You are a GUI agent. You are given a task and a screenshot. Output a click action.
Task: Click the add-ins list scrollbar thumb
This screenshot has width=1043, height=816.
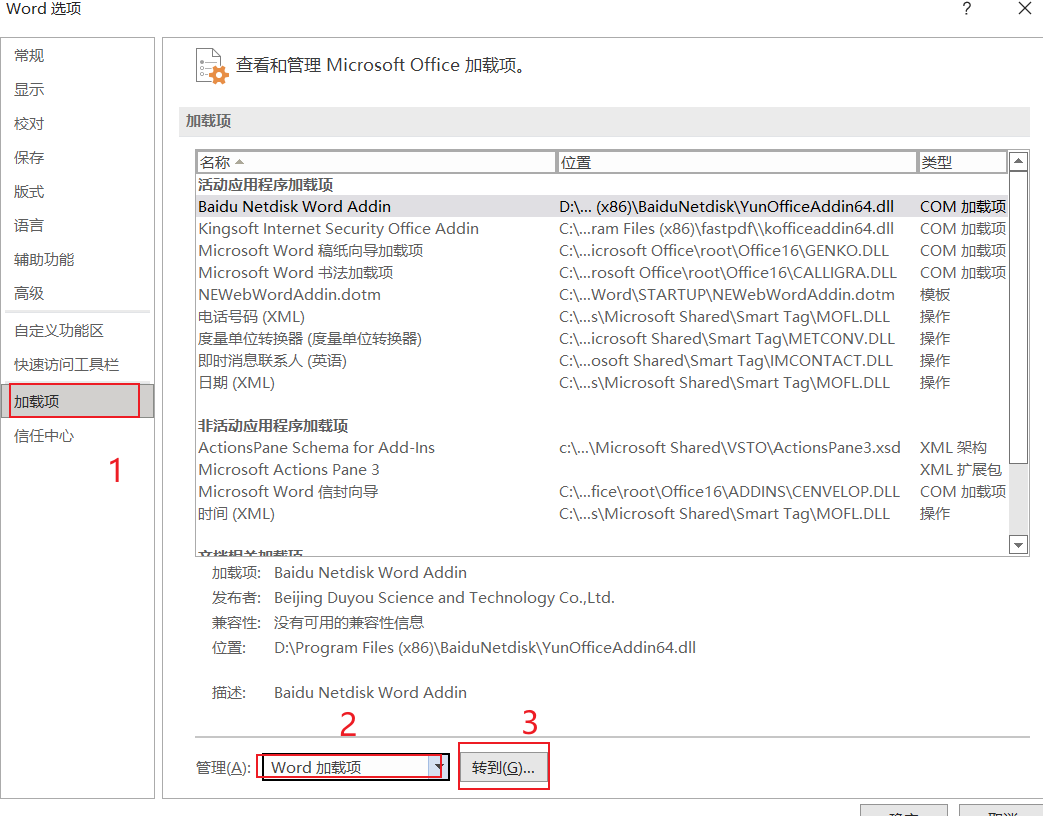(x=1018, y=317)
